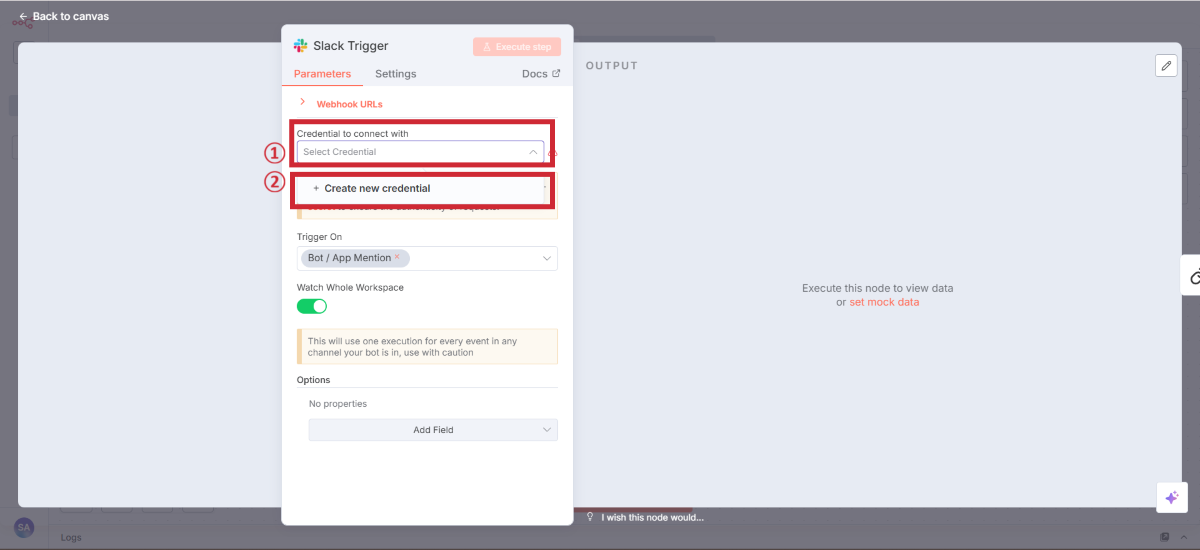
Task: Click the Execute step button
Action: 517,47
